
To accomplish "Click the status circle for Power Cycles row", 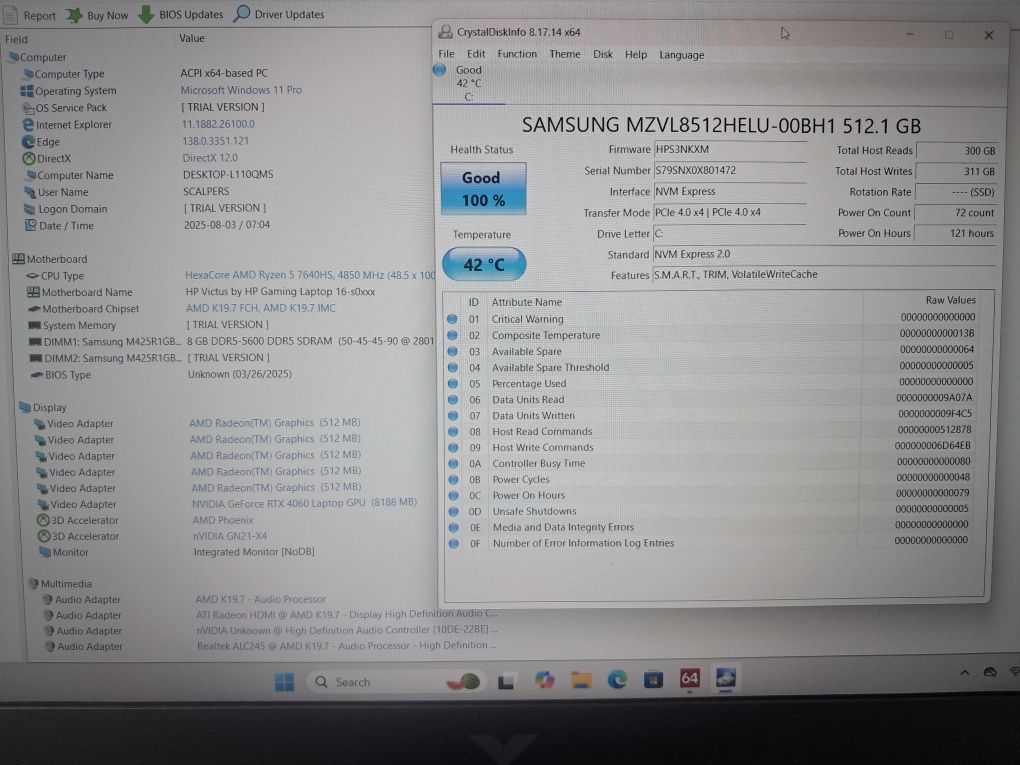I will coord(453,479).
